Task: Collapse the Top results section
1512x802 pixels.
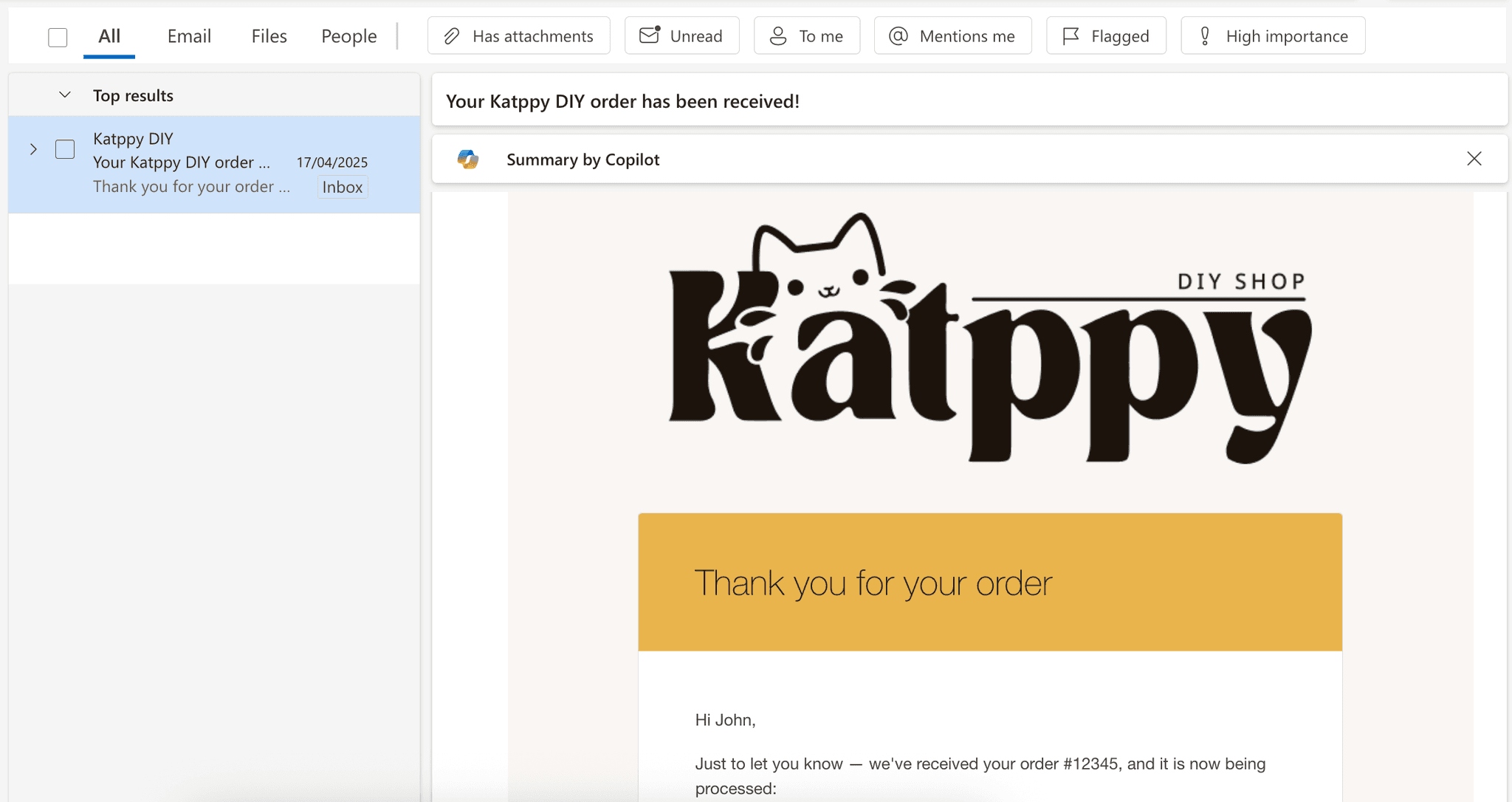Action: [x=64, y=95]
